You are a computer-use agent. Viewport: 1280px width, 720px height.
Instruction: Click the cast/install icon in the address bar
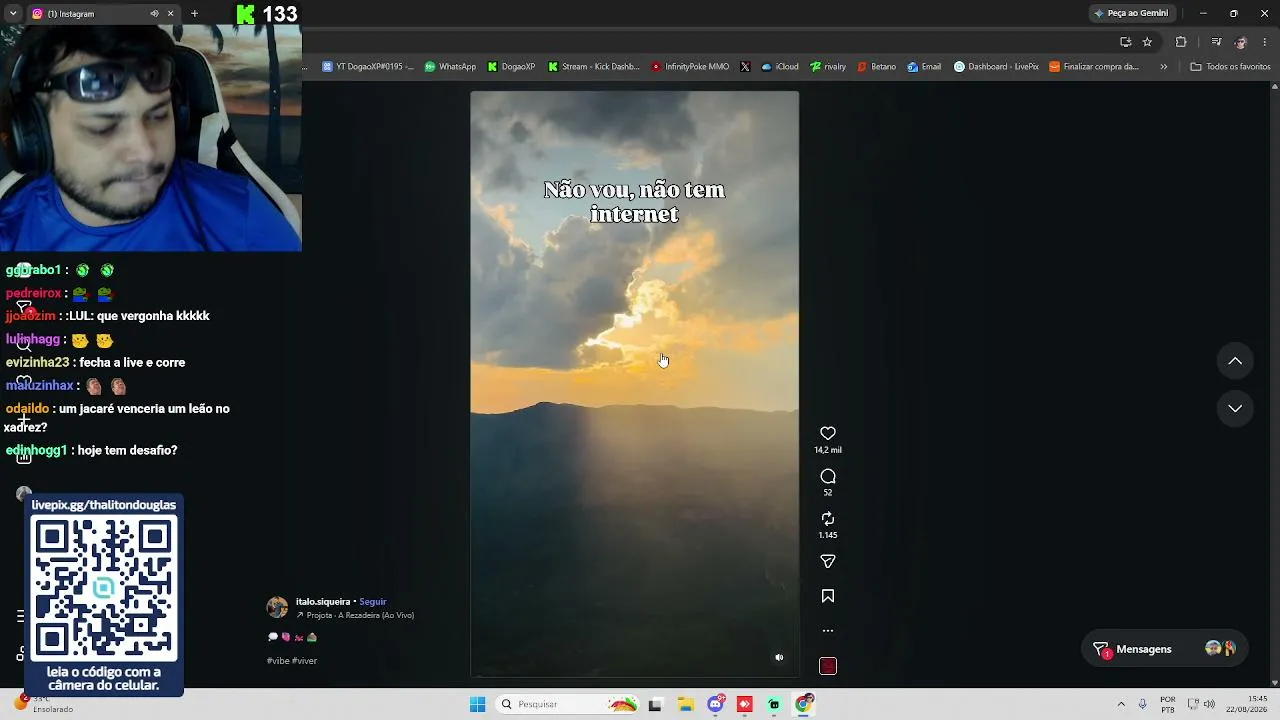1125,42
